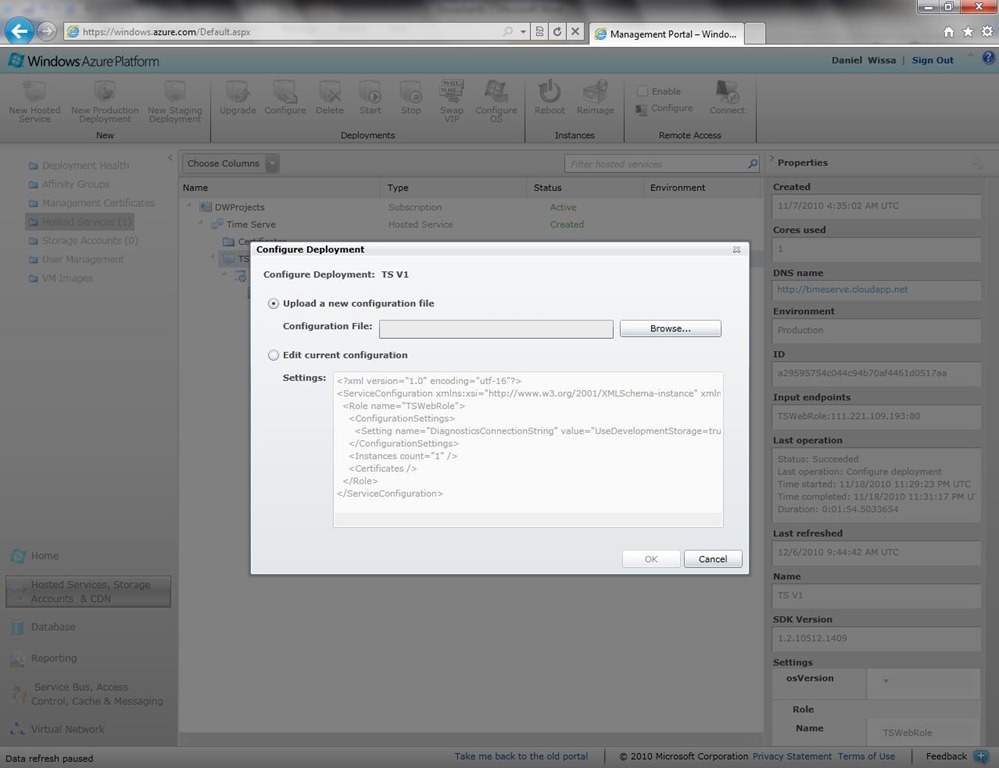Collapse the DWProjects subscription tree node

pyautogui.click(x=190, y=207)
